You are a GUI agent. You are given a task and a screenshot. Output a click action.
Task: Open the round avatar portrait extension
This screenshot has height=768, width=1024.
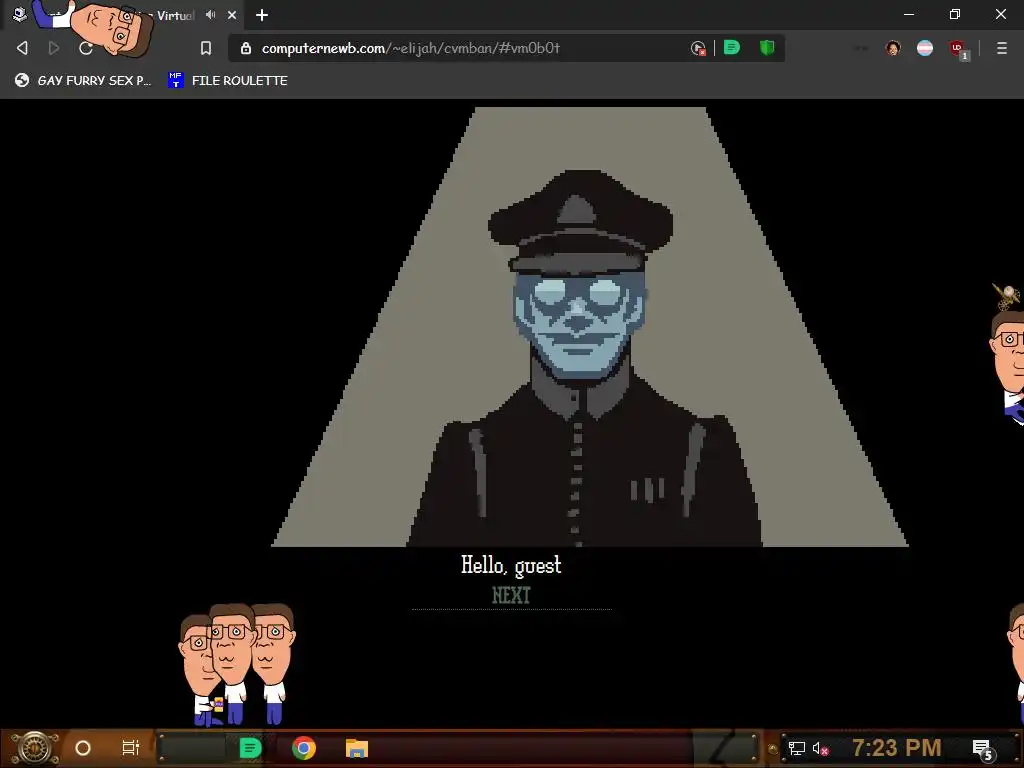click(893, 48)
